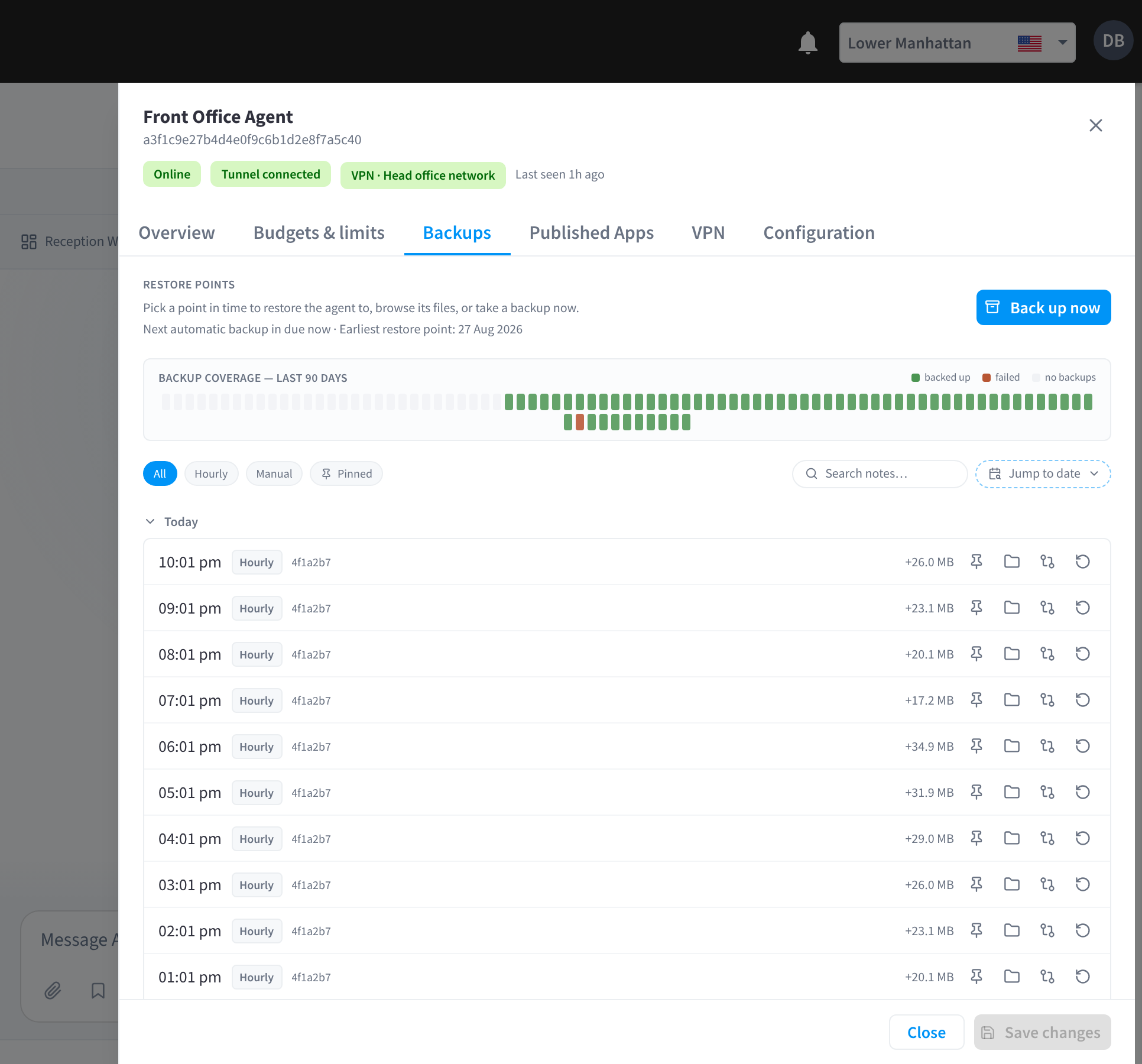Click the bookmark icon in message box
This screenshot has width=1142, height=1064.
click(98, 990)
